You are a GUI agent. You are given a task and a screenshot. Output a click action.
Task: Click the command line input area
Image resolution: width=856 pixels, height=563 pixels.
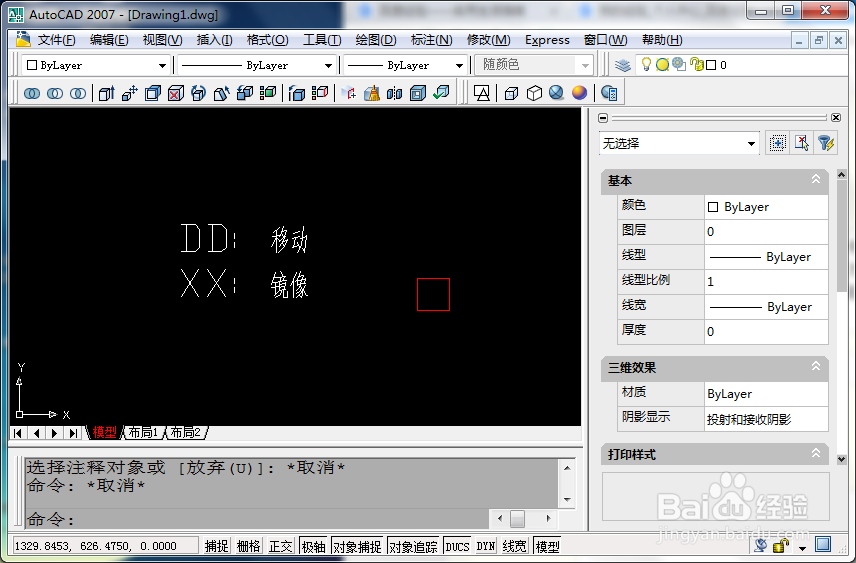click(x=257, y=519)
